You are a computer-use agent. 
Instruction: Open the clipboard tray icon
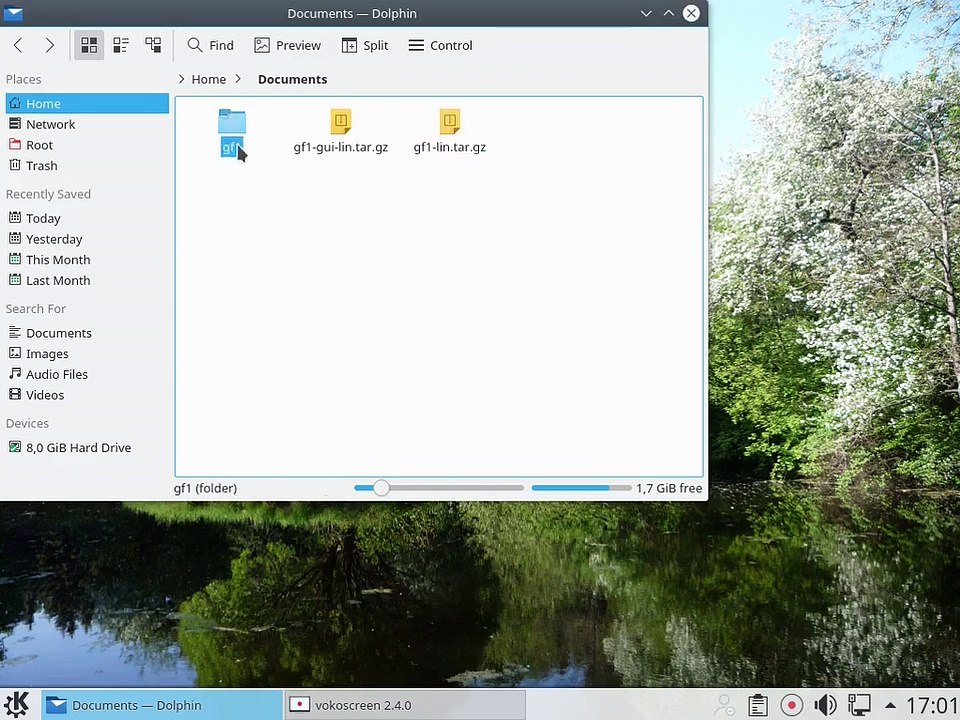coord(758,705)
